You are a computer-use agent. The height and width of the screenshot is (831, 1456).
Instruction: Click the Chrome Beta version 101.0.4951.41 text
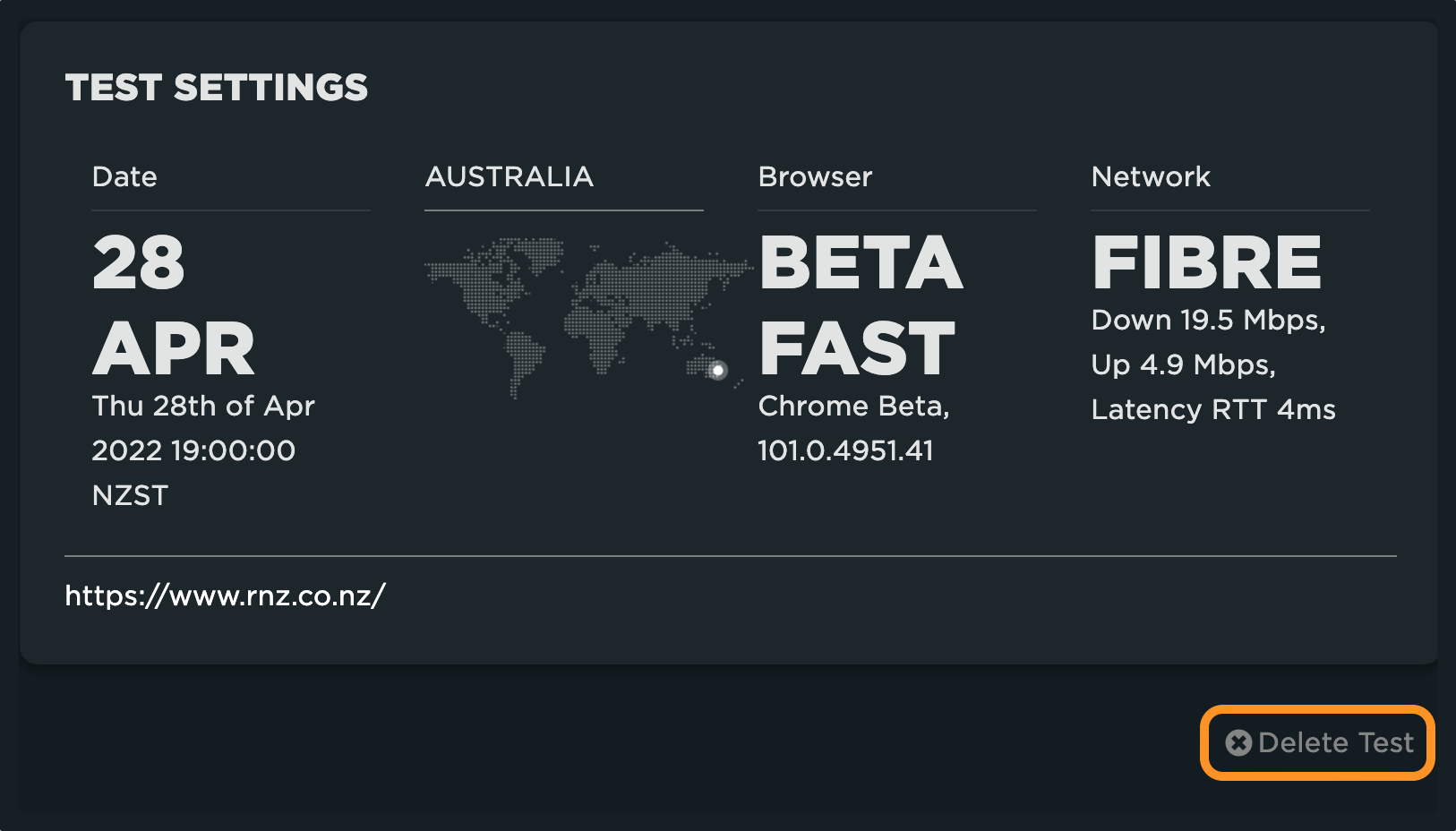coord(845,450)
